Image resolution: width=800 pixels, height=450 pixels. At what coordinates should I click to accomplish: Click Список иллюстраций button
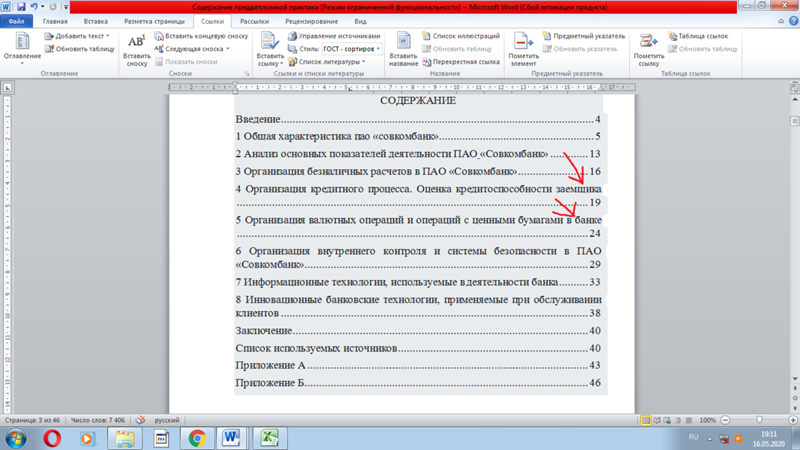pyautogui.click(x=461, y=36)
